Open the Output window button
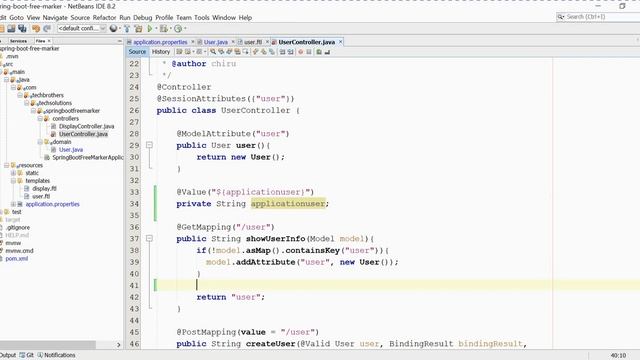This screenshot has height=360, width=640. 8,355
